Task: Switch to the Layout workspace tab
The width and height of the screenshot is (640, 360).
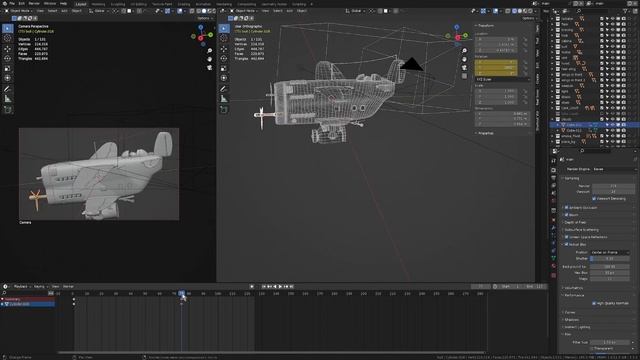Action: [81, 4]
